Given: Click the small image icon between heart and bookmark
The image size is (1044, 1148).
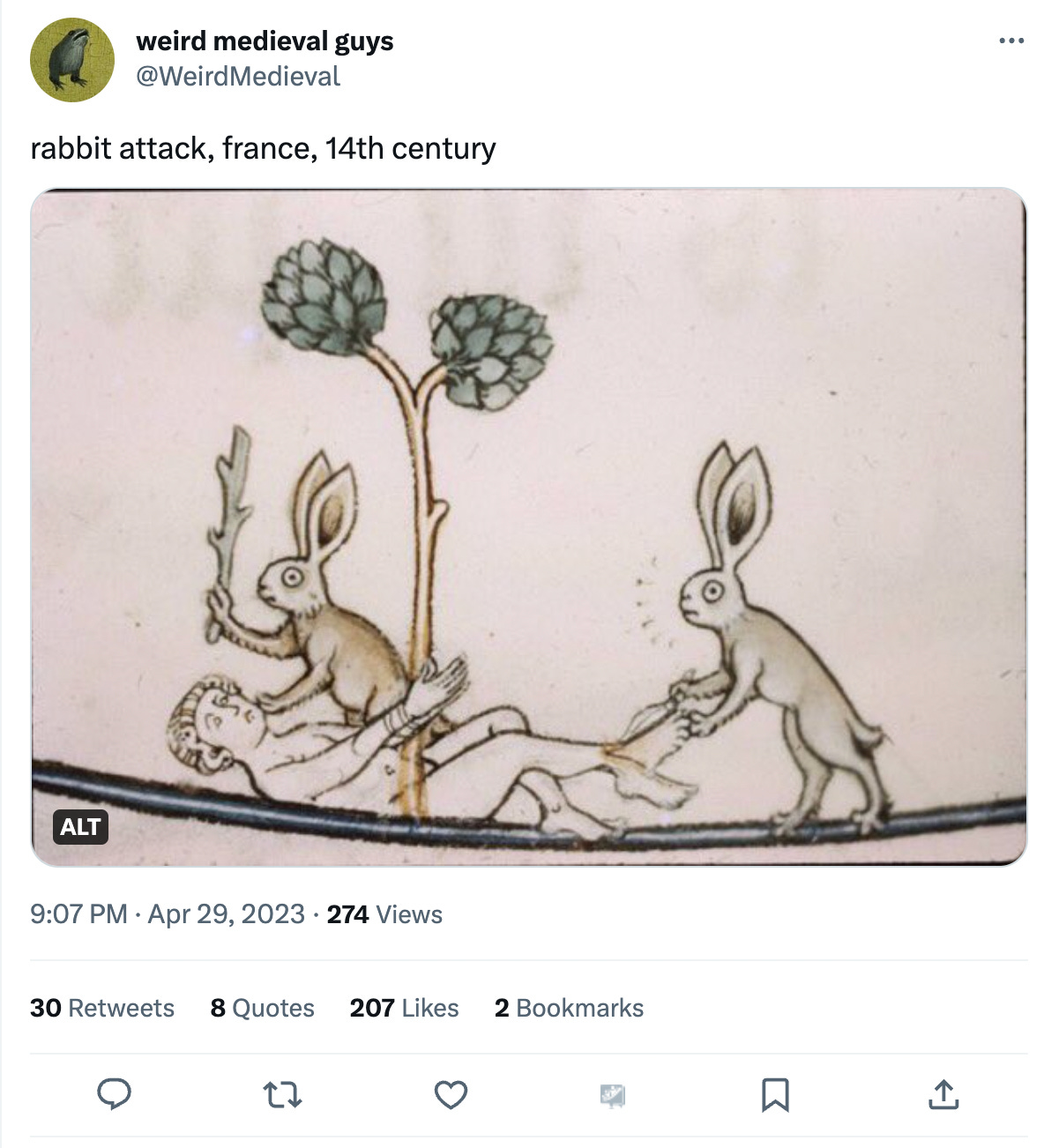Looking at the screenshot, I should [x=613, y=1096].
